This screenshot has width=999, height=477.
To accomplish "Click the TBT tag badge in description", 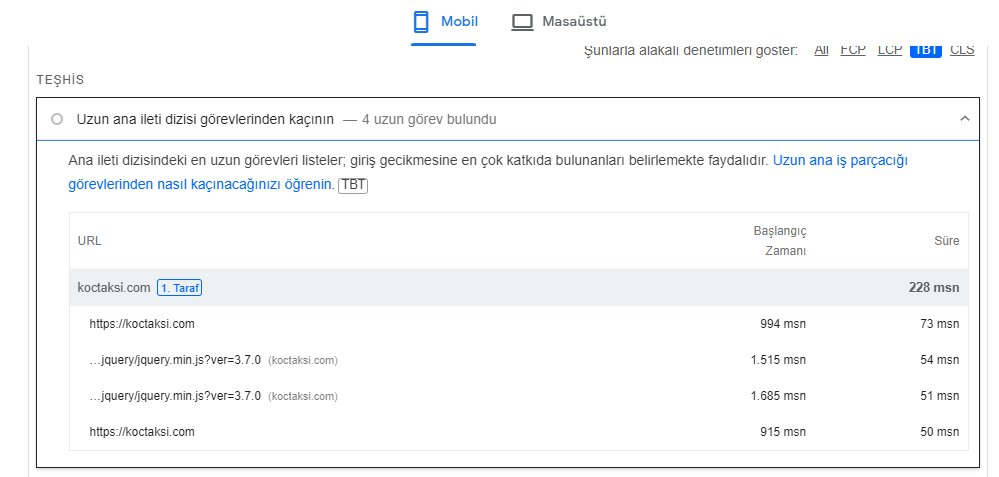I will pyautogui.click(x=353, y=185).
